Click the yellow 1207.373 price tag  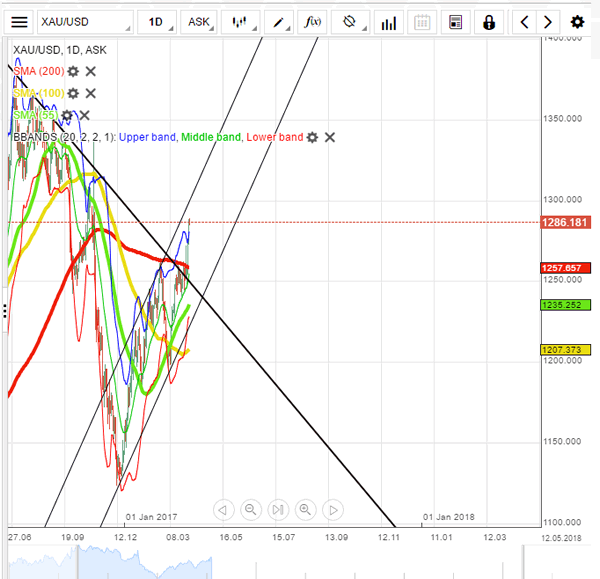tap(565, 350)
